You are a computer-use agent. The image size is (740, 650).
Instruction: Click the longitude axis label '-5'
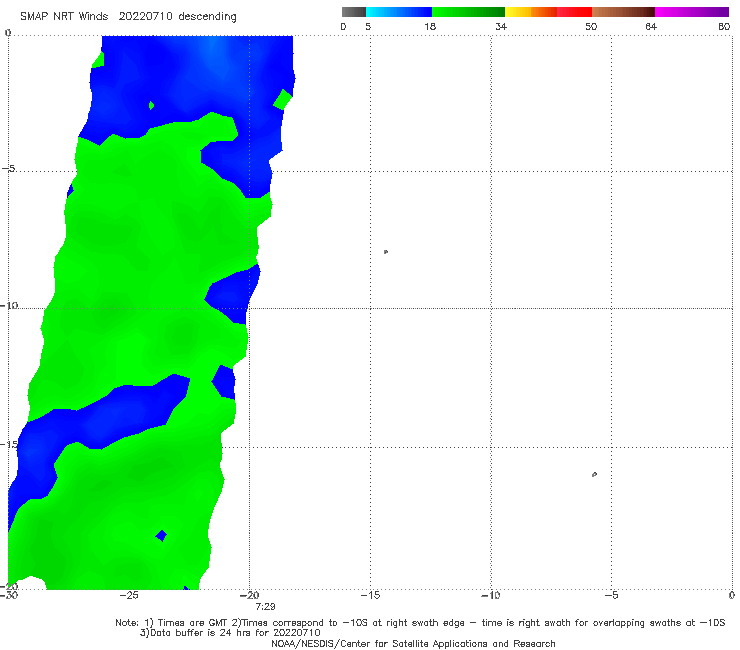click(611, 595)
